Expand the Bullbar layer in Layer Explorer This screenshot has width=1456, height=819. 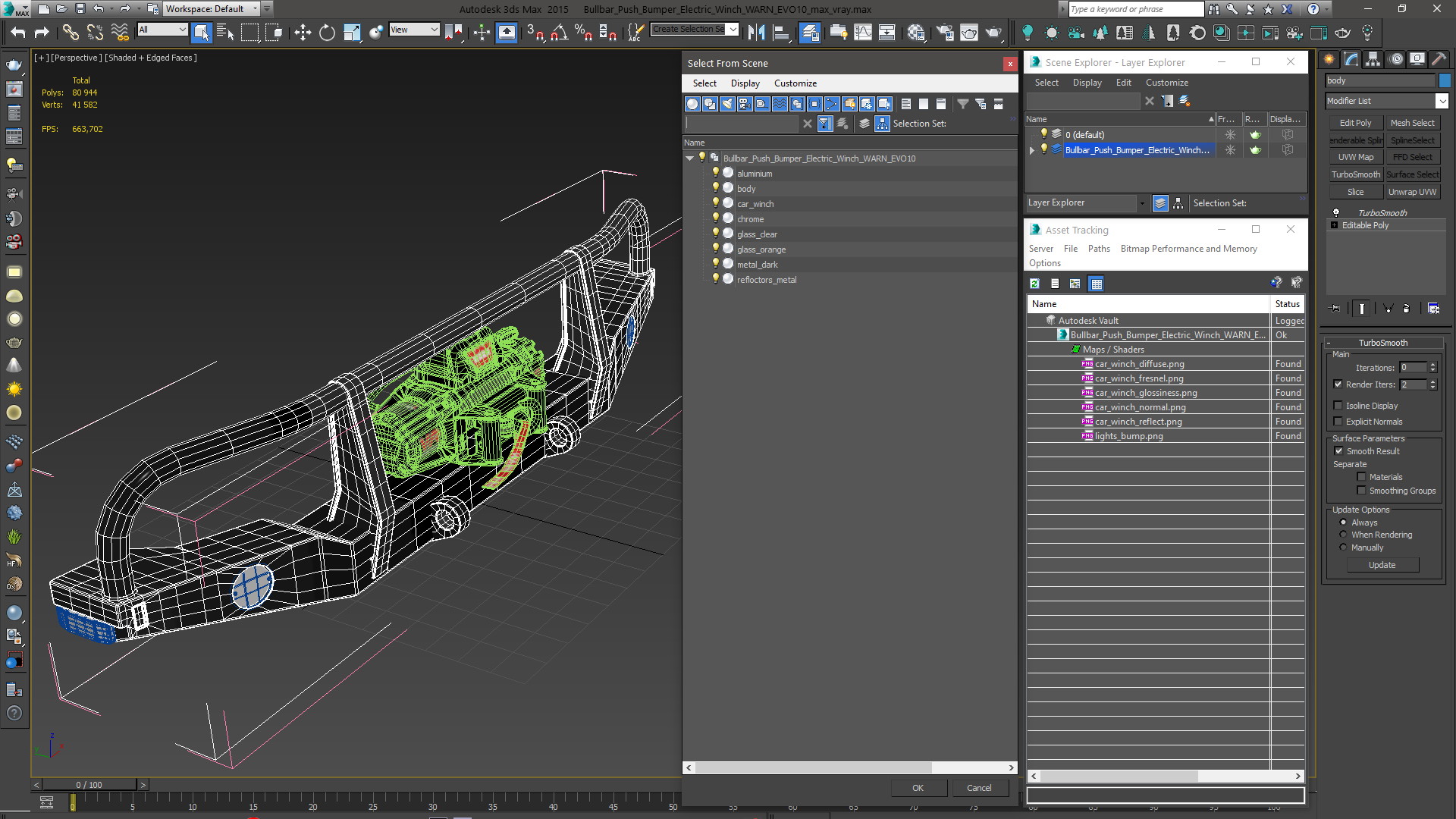pos(1031,150)
